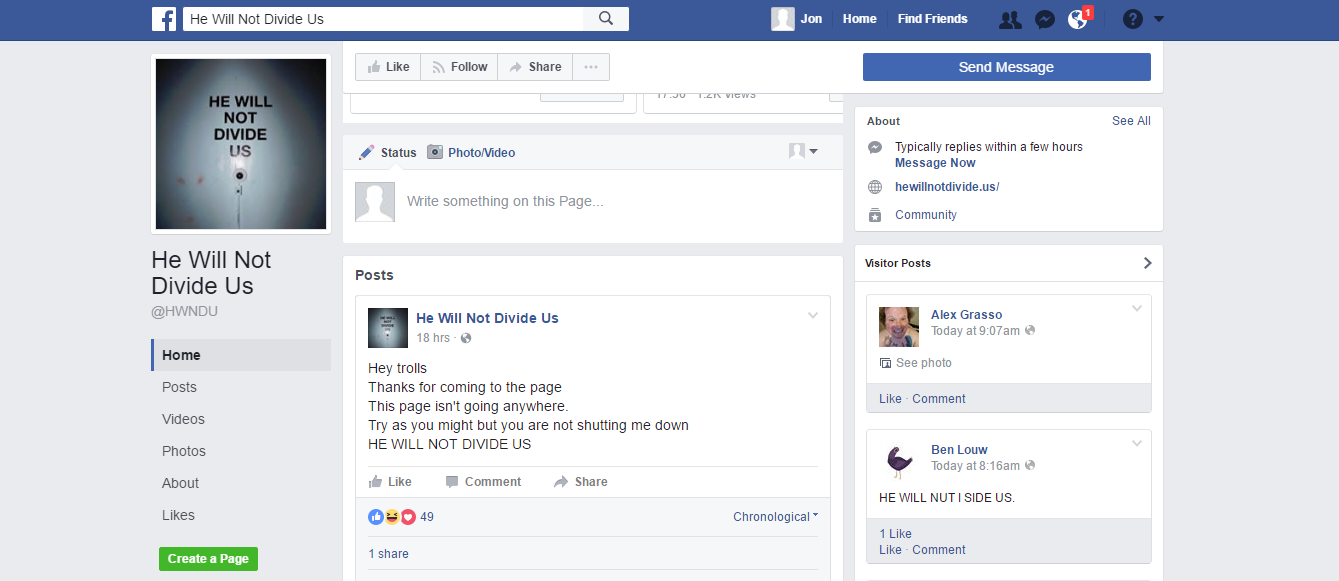
Task: Open the Posts sidebar item
Action: (x=241, y=387)
